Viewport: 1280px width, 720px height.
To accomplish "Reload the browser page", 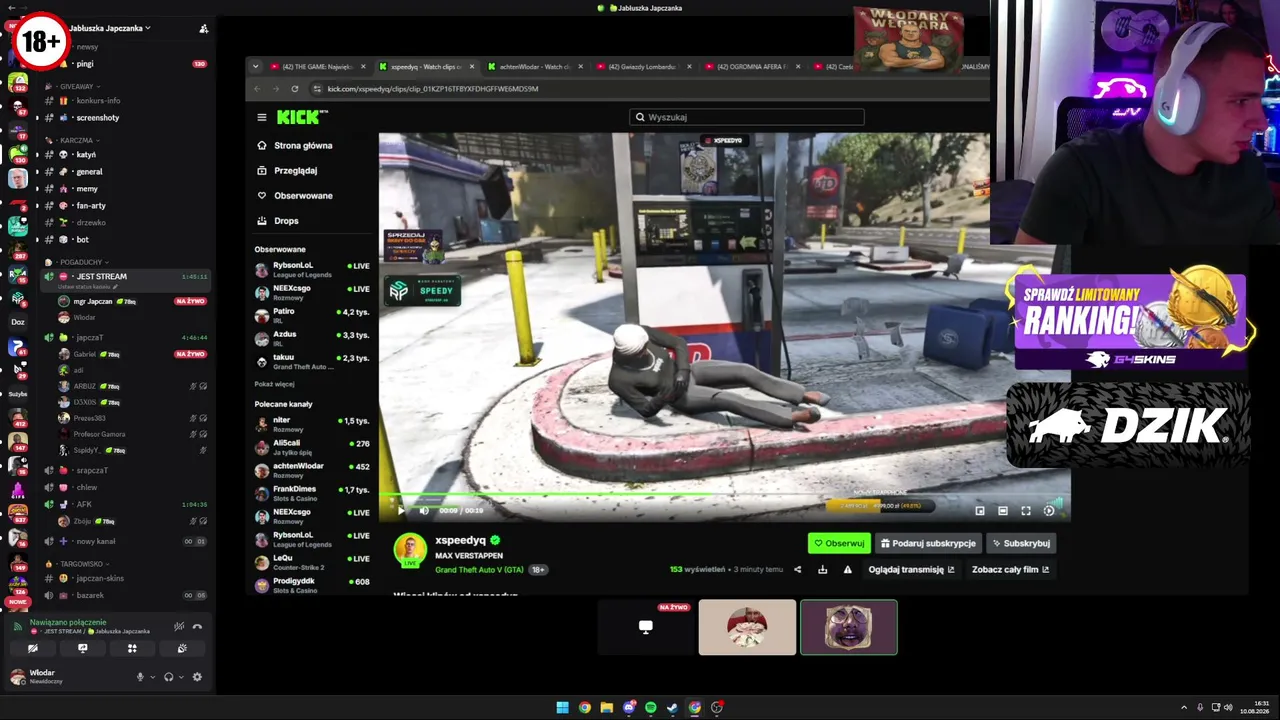I will pos(294,89).
